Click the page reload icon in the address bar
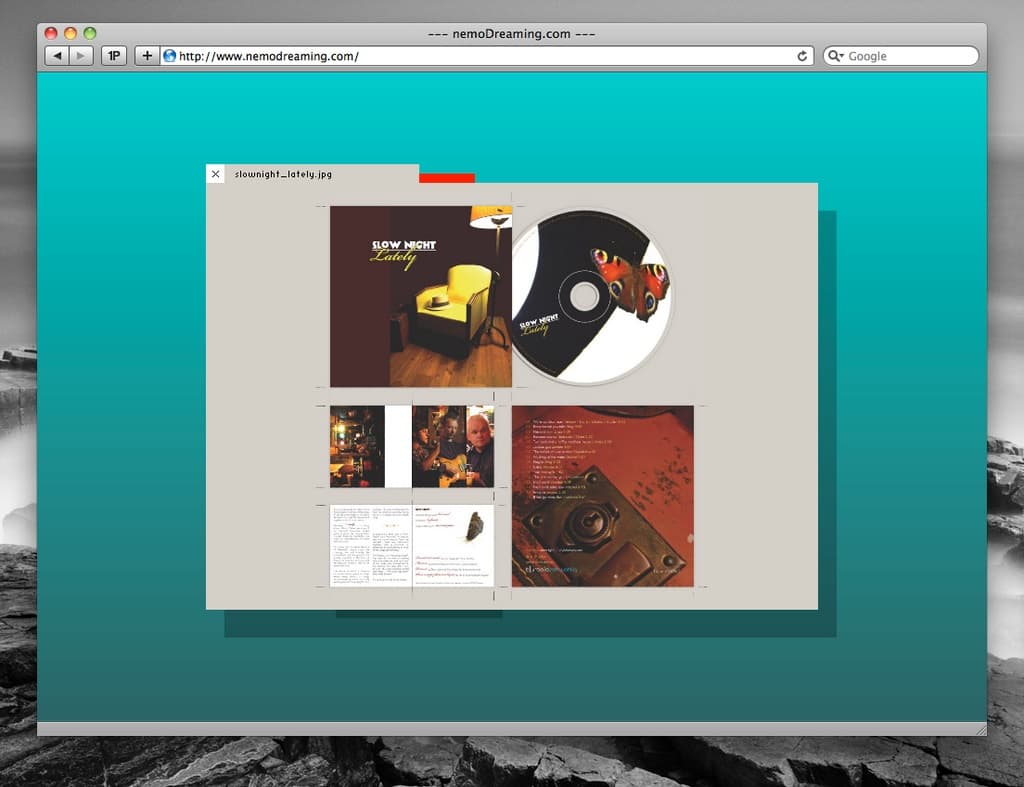The height and width of the screenshot is (787, 1024). coord(801,56)
